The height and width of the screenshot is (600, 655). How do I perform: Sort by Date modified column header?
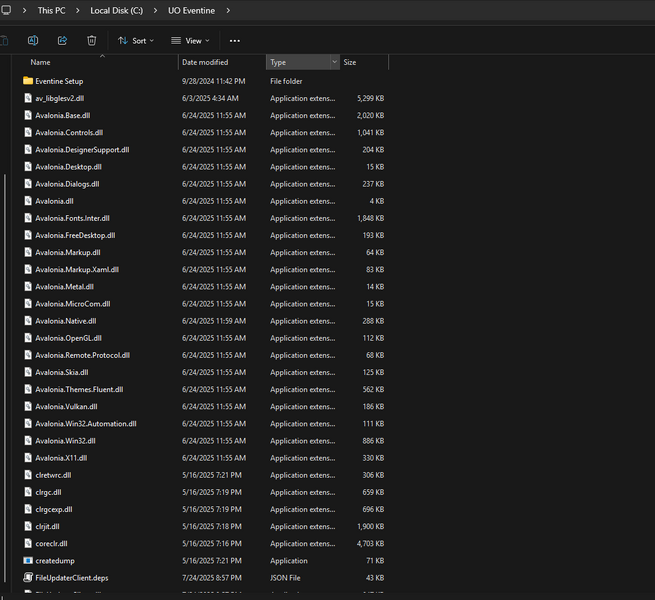(205, 62)
